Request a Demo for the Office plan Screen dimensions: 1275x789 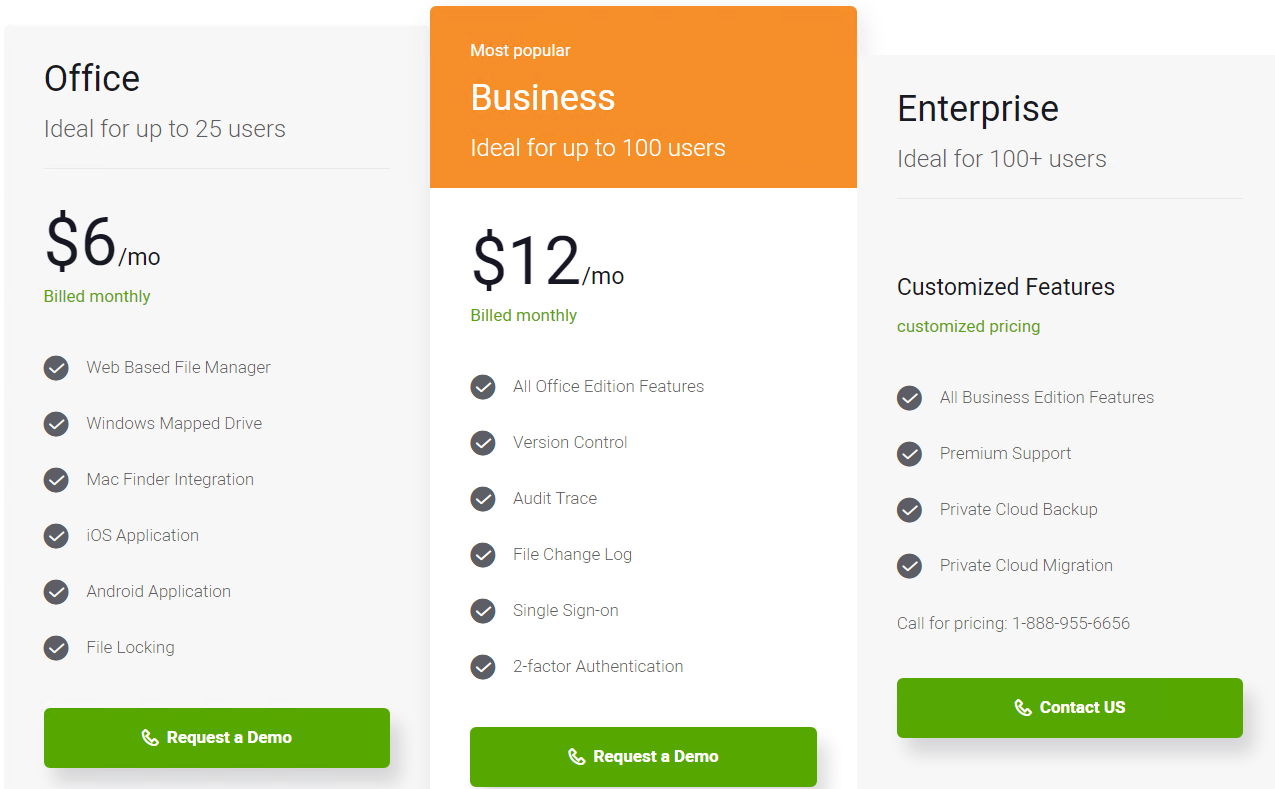(217, 738)
